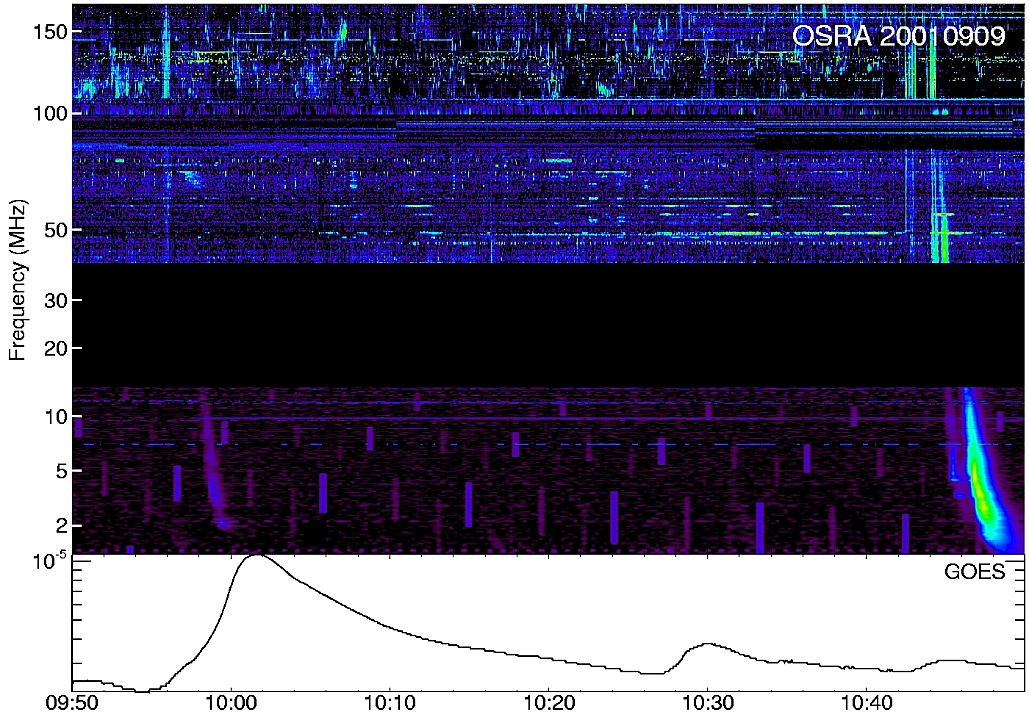Click the 'GOES' panel label

point(975,572)
